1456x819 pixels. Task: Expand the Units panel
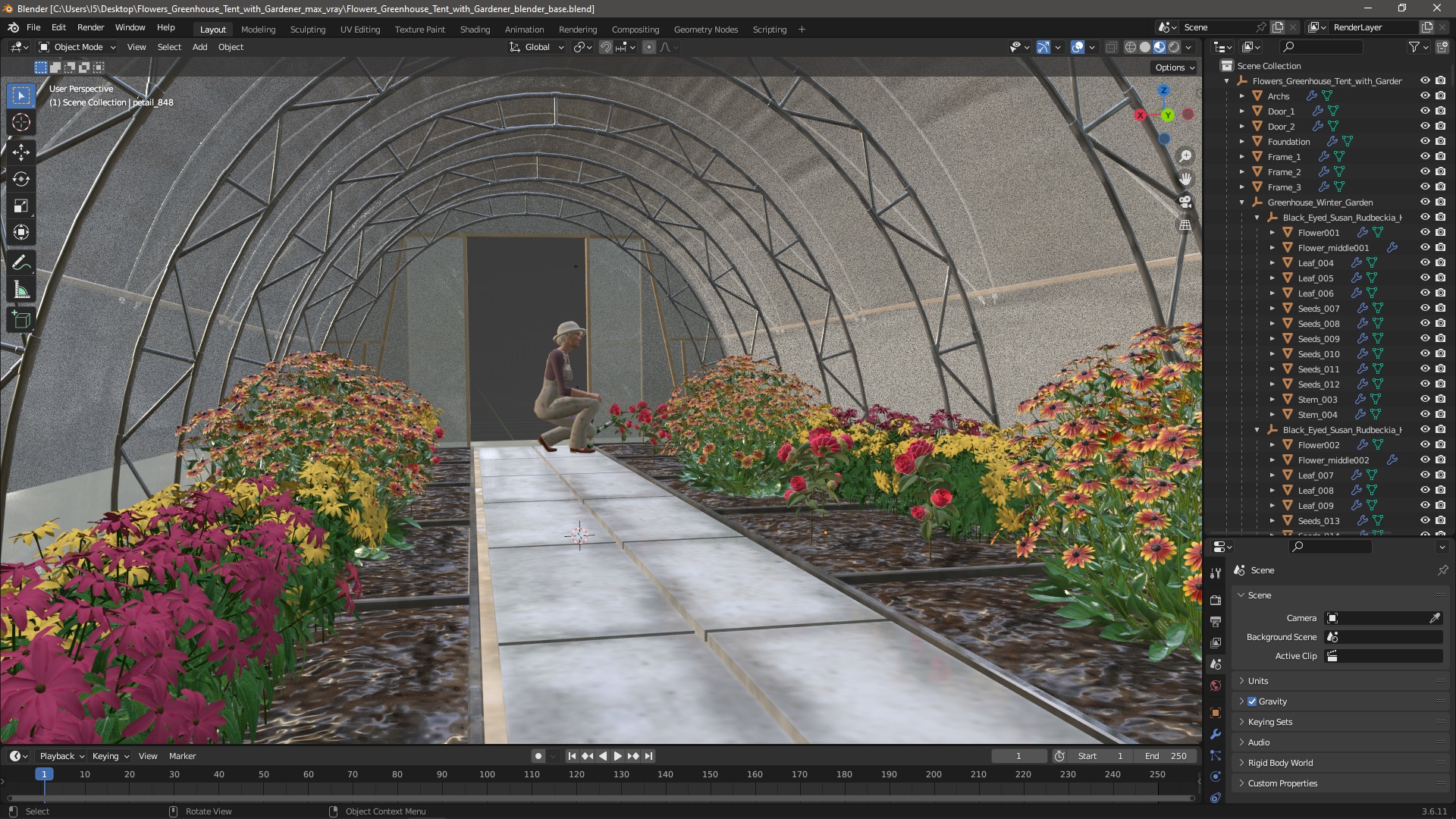(x=1258, y=681)
